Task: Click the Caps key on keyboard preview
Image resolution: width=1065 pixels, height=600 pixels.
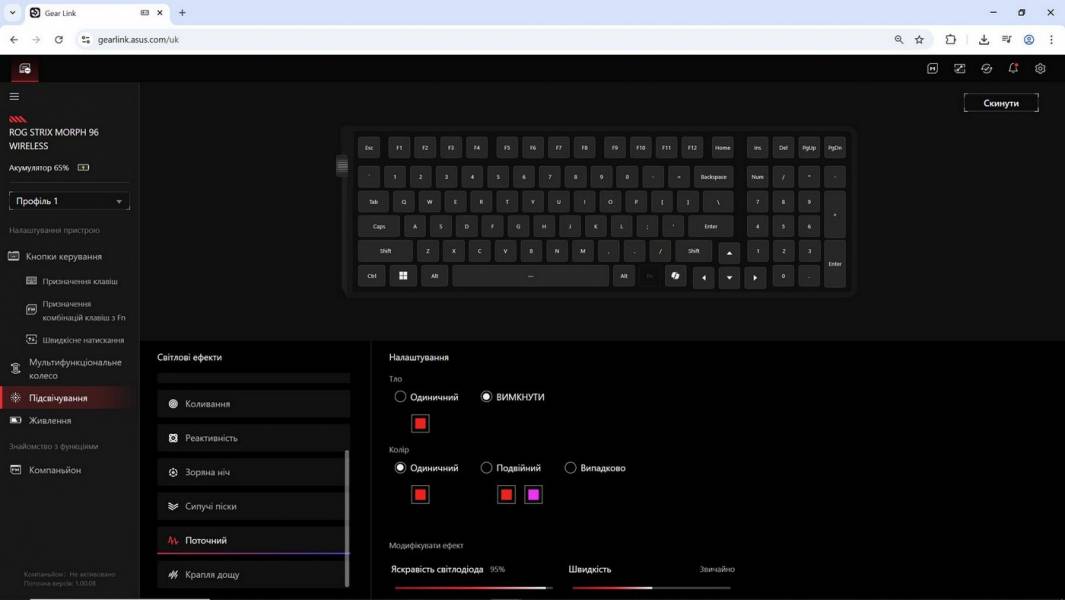Action: pyautogui.click(x=379, y=226)
